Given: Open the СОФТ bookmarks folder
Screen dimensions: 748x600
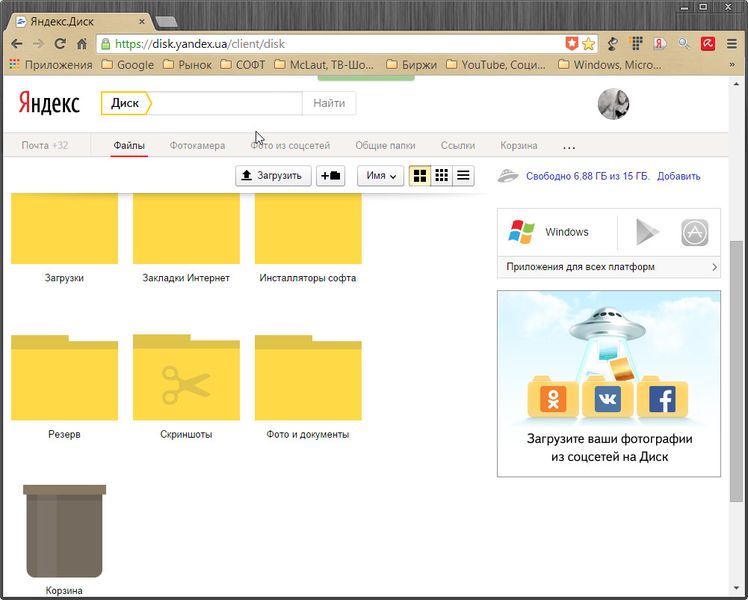Looking at the screenshot, I should [x=243, y=64].
